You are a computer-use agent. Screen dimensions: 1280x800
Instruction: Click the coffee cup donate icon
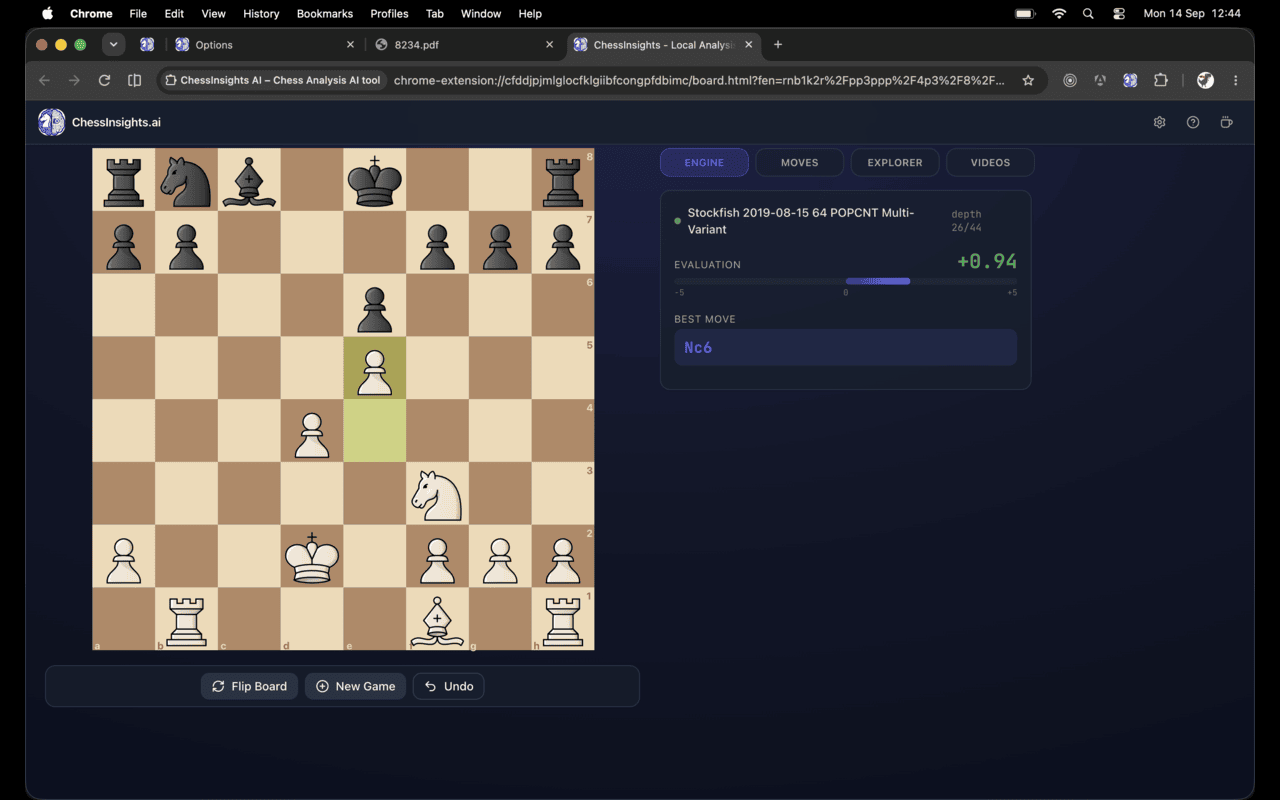1227,122
